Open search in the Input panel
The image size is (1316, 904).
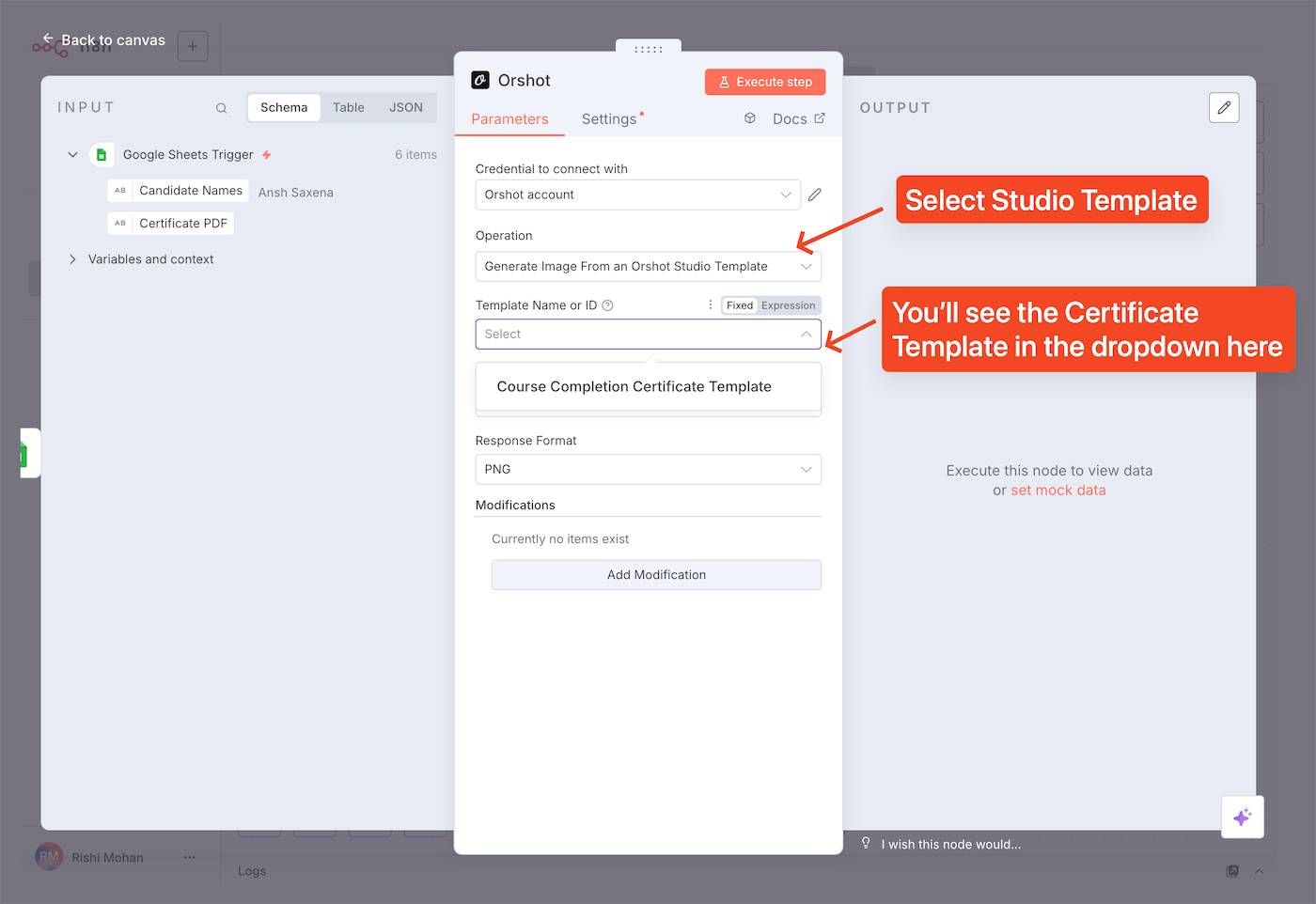click(x=222, y=108)
